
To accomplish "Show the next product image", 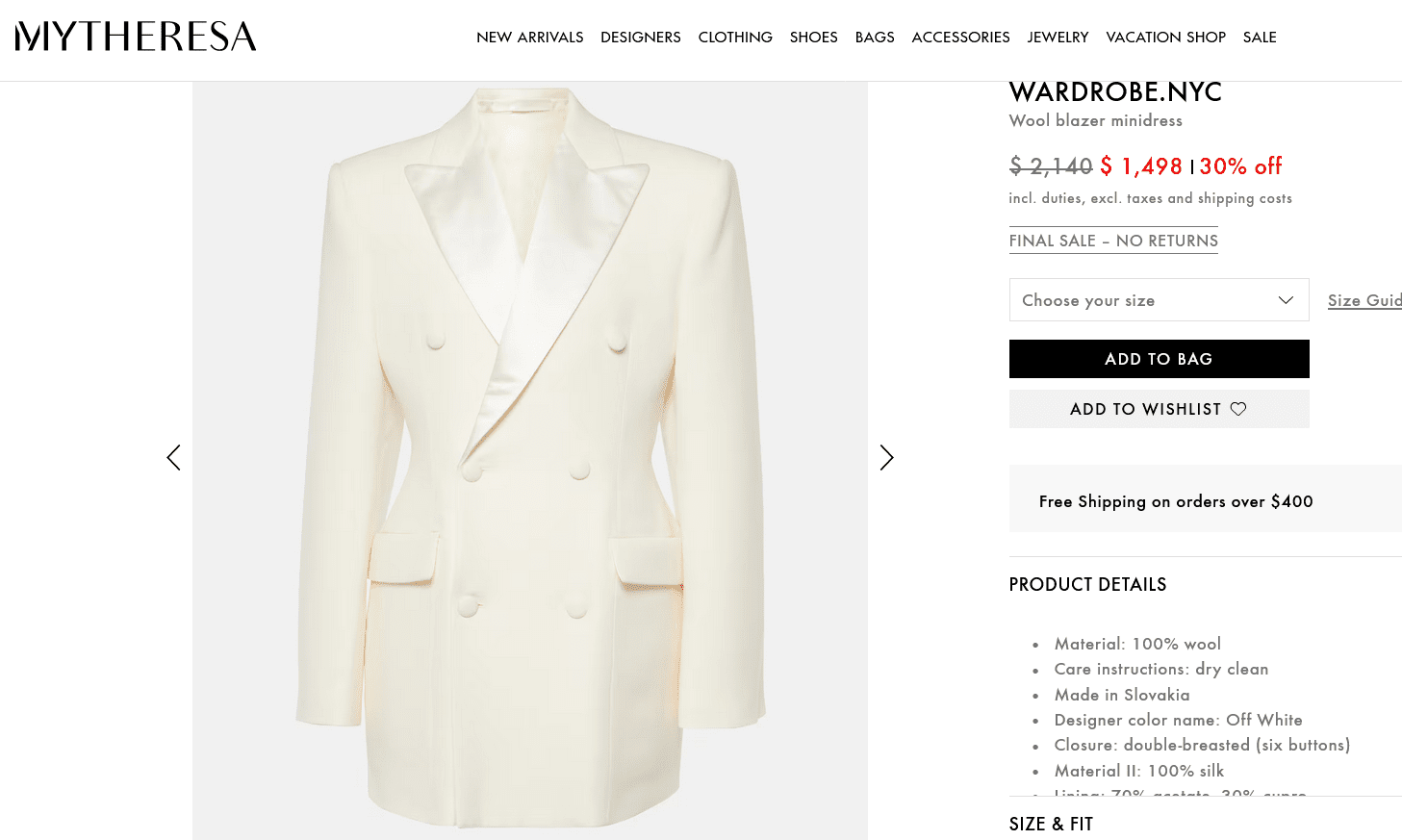I will click(x=886, y=457).
